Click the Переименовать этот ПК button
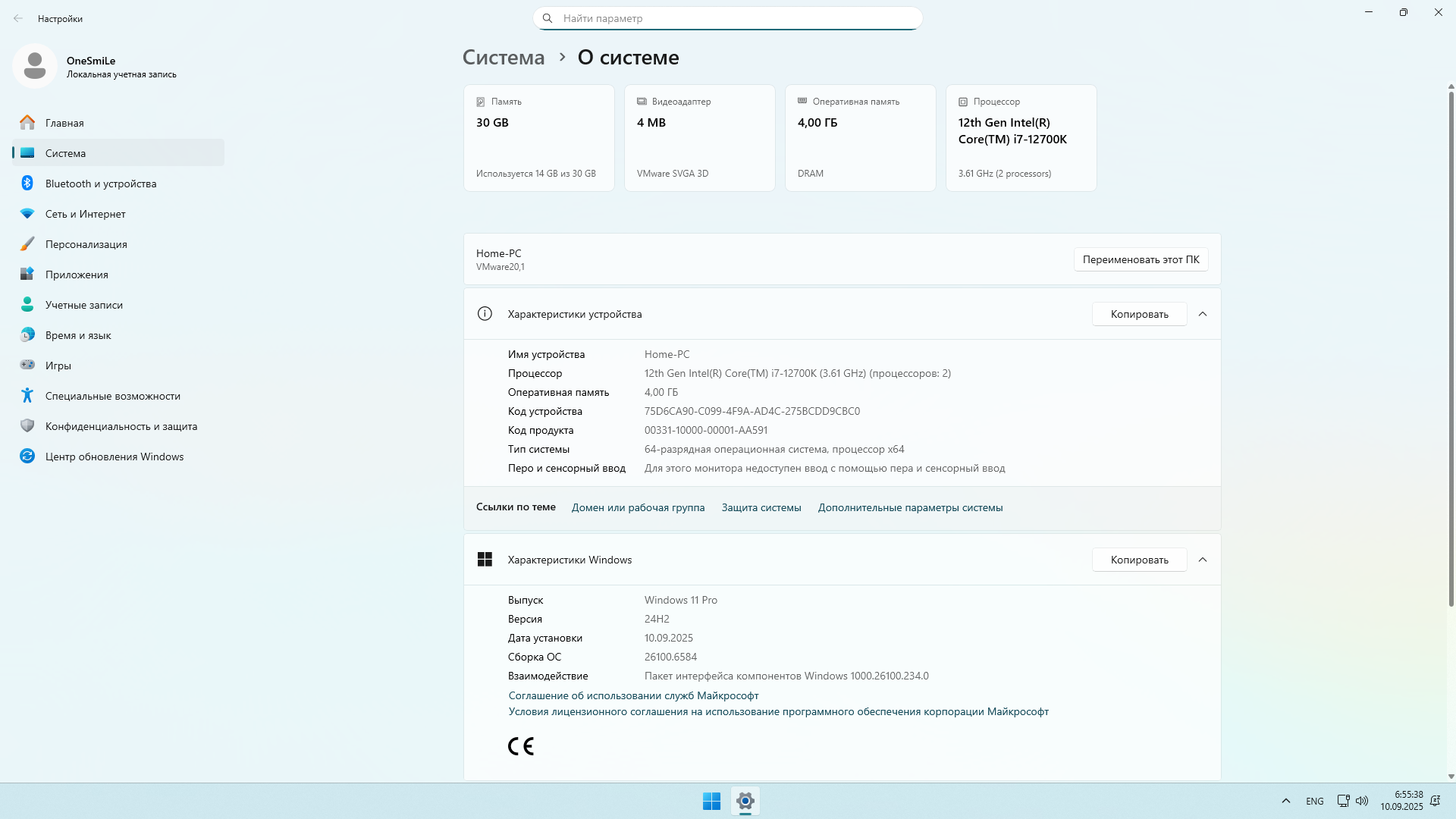The height and width of the screenshot is (819, 1456). click(1141, 259)
